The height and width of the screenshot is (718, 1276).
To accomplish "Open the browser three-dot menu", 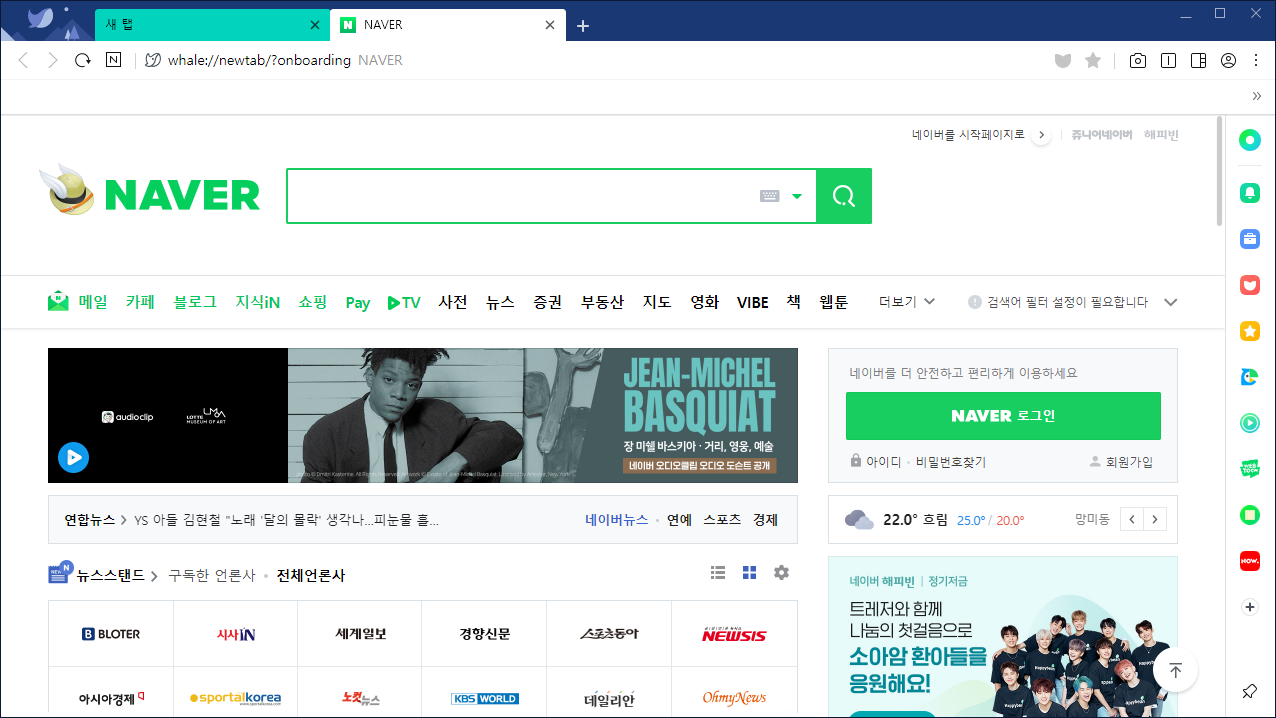I will pos(1255,60).
